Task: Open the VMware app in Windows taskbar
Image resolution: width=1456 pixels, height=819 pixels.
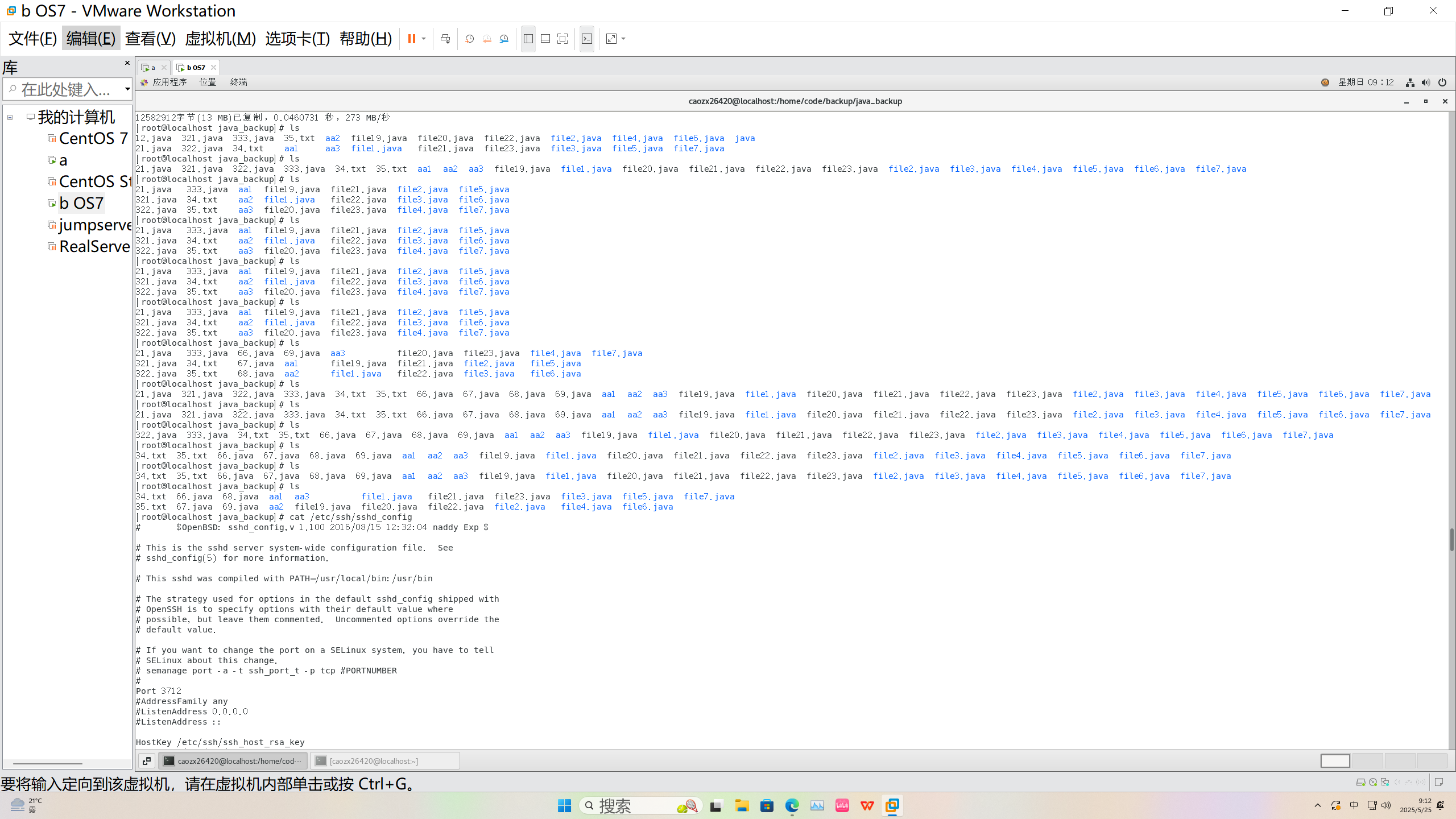Action: click(x=892, y=805)
